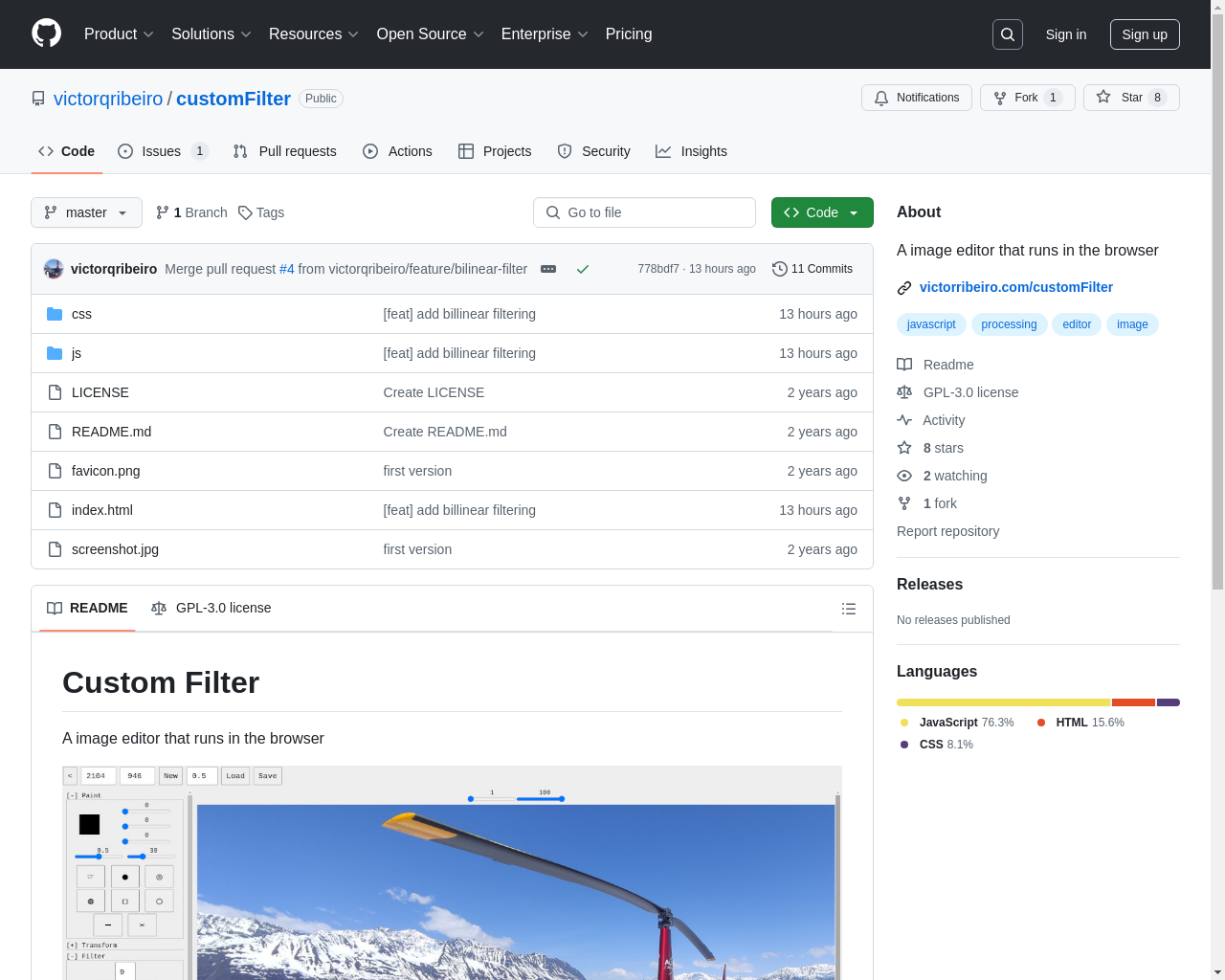The image size is (1225, 980).
Task: Expand the Open Source menu
Action: click(x=431, y=34)
